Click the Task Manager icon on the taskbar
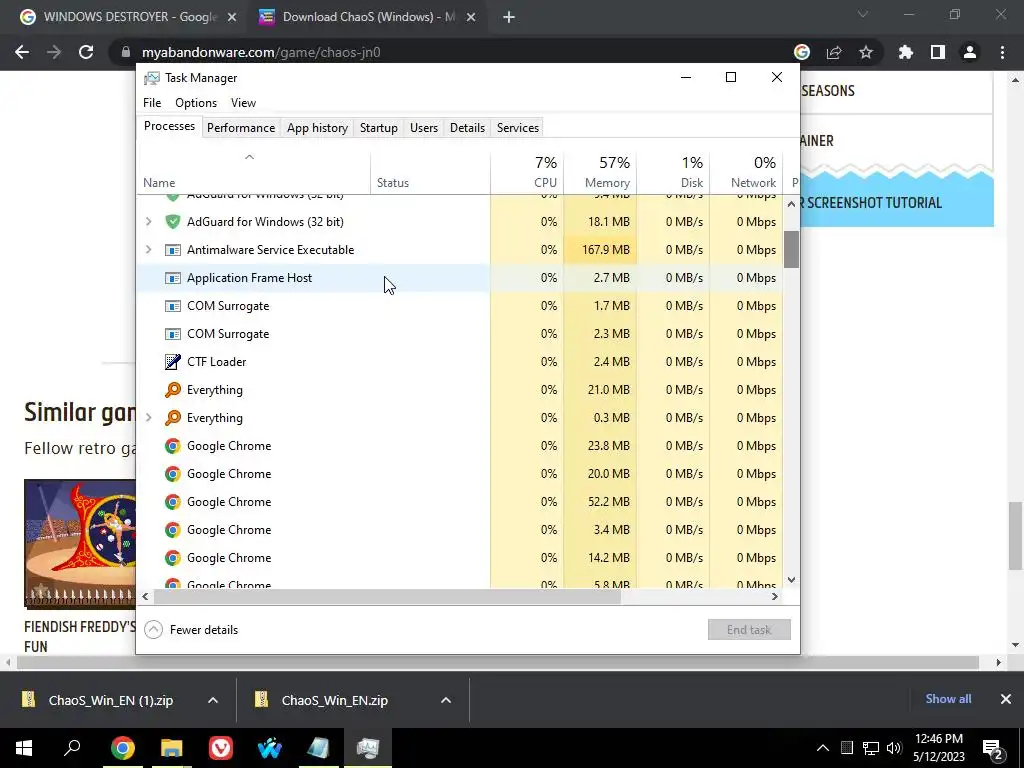Screen dimensions: 1024x768 click(367, 748)
